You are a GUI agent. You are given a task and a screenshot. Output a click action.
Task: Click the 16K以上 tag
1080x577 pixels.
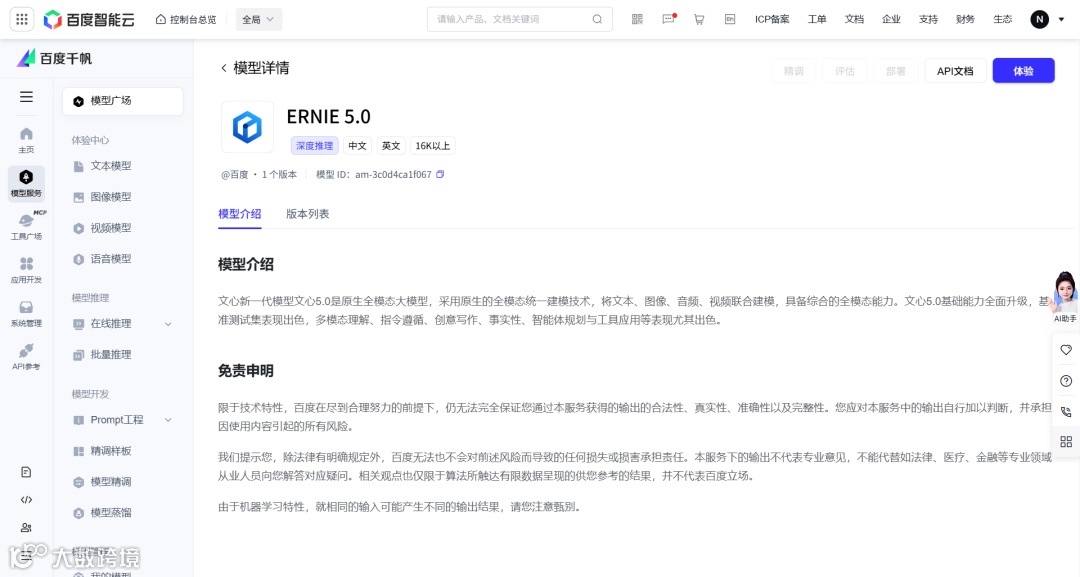pos(433,146)
